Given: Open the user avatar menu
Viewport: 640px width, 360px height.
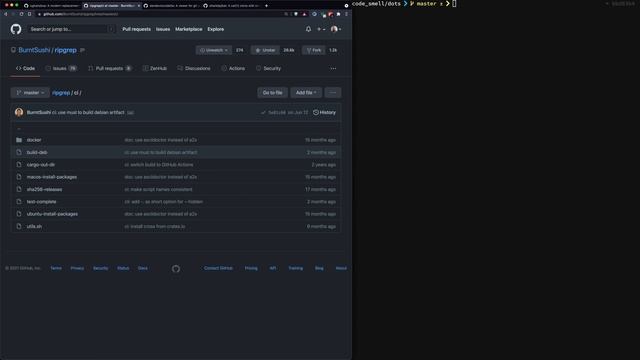Looking at the screenshot, I should pyautogui.click(x=336, y=29).
